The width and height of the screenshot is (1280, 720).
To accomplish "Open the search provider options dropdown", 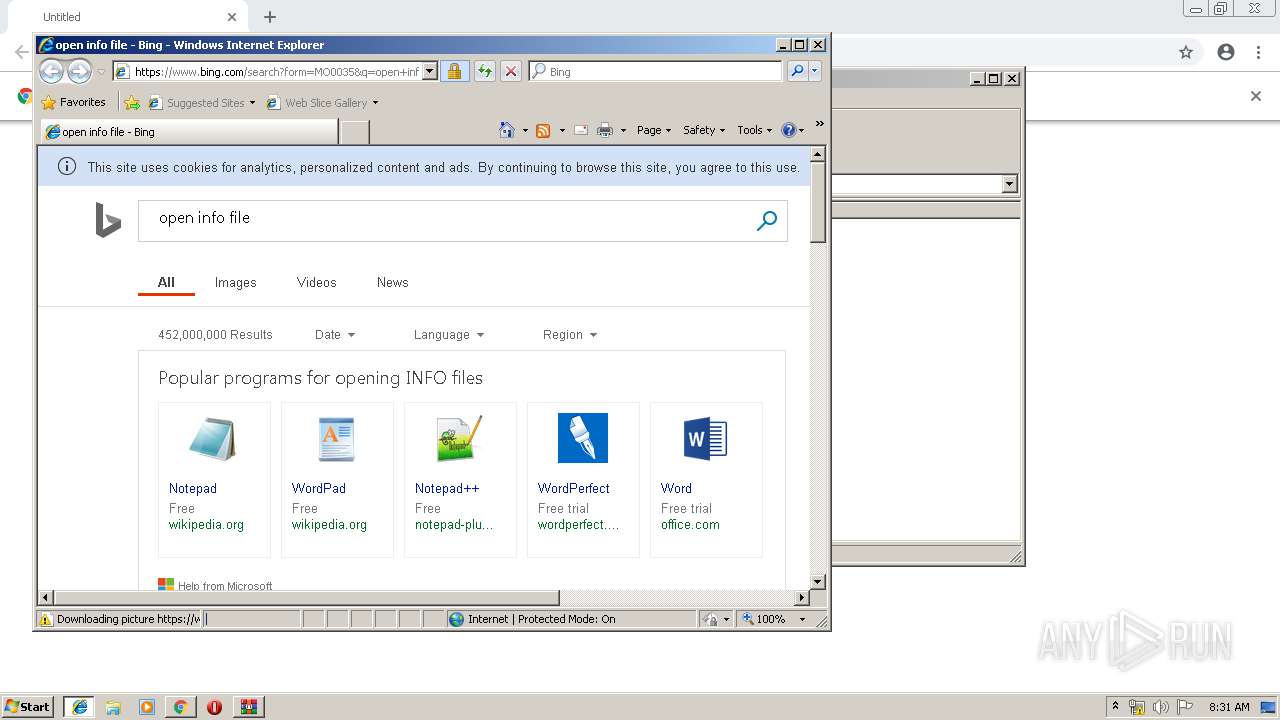I will 815,71.
